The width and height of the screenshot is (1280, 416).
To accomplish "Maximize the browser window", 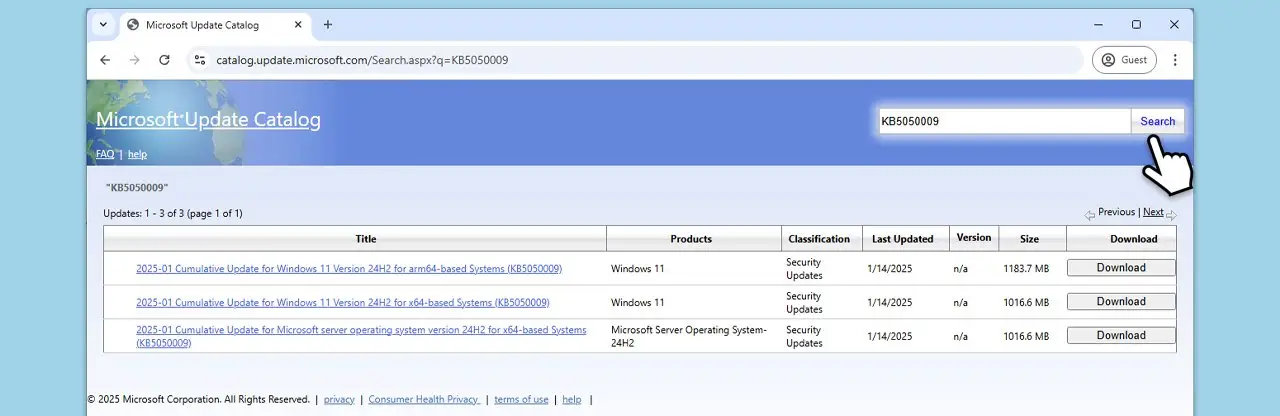I will pos(1136,25).
